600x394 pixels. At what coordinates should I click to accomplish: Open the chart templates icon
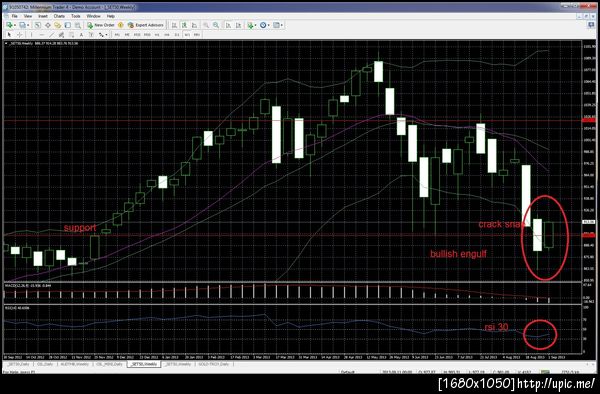click(x=276, y=25)
